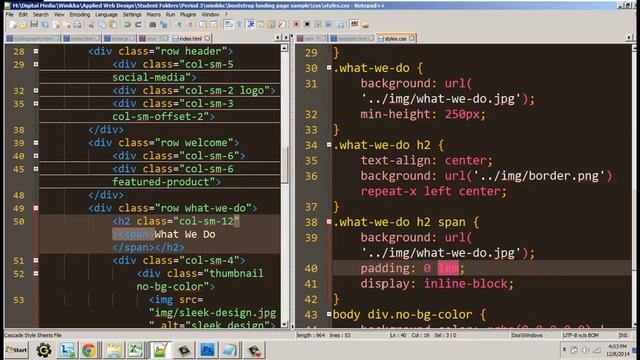Image resolution: width=640 pixels, height=360 pixels.
Task: Click the Redo toolbar icon
Action: (x=138, y=24)
